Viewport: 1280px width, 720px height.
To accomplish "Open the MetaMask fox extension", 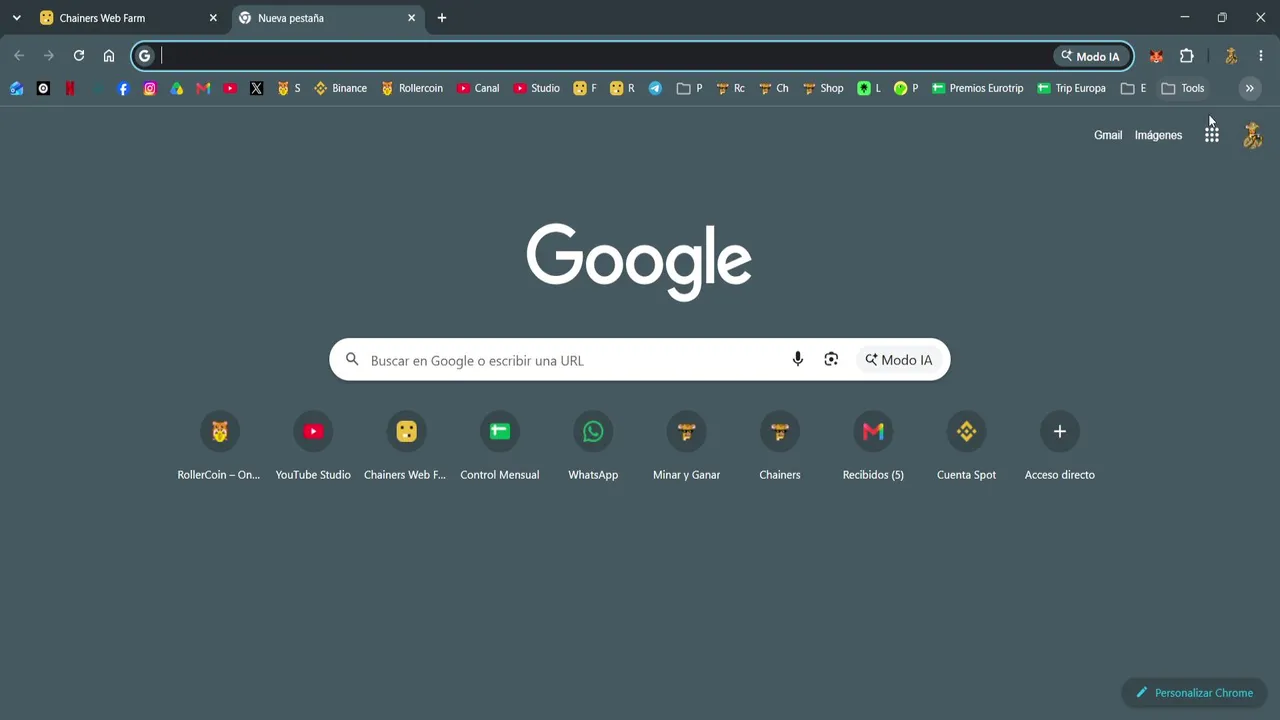I will click(1156, 56).
